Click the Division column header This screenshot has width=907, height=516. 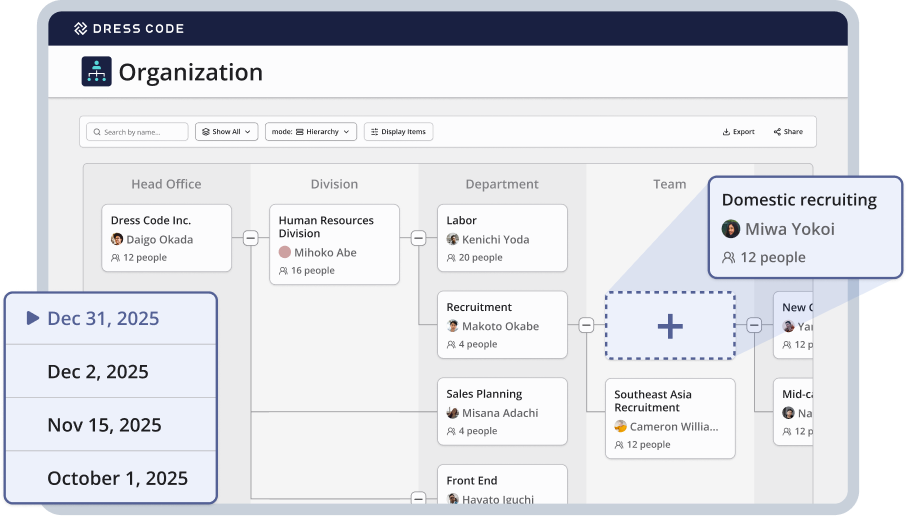pos(334,184)
